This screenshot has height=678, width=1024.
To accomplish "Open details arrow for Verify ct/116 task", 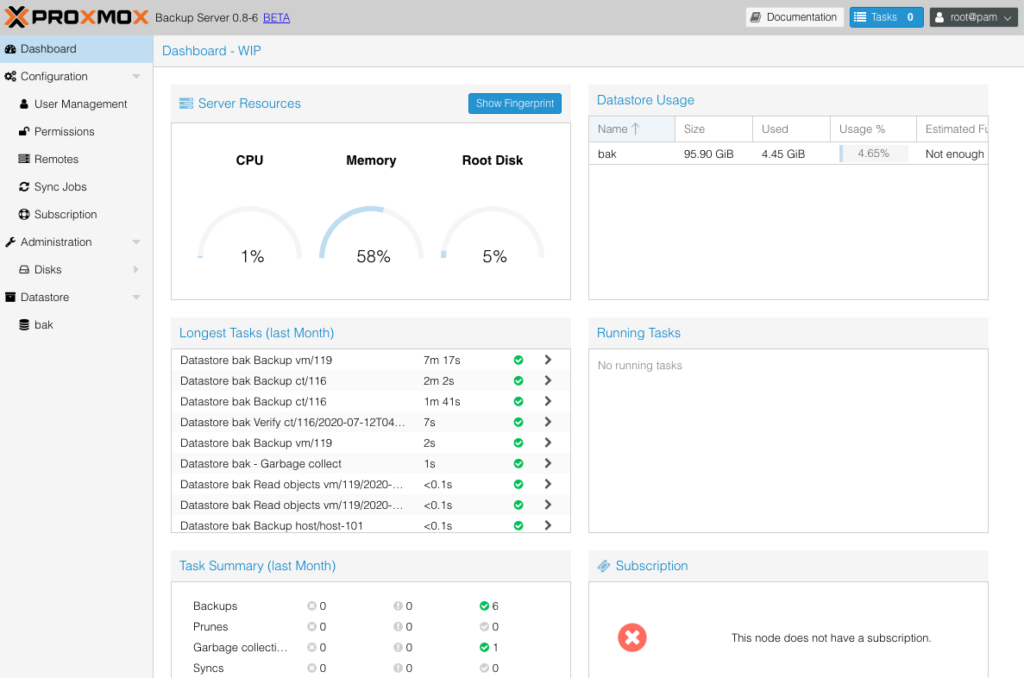I will coord(548,422).
